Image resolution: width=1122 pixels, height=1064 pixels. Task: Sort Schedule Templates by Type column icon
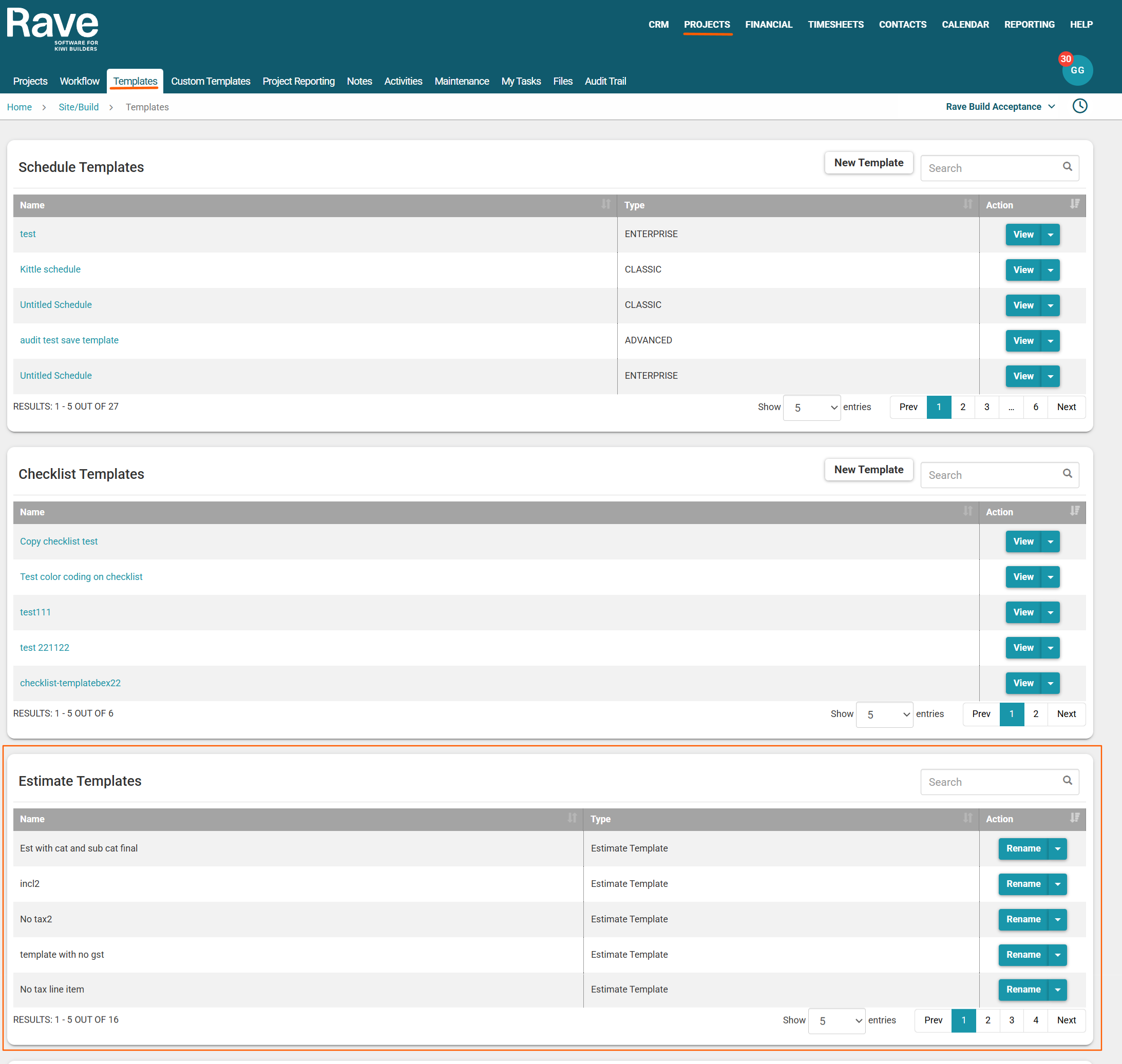point(967,204)
